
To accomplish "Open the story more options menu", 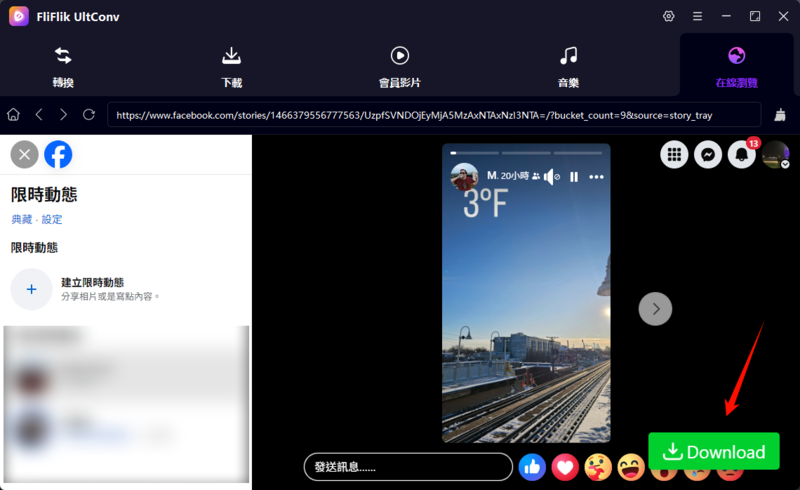I will click(596, 177).
